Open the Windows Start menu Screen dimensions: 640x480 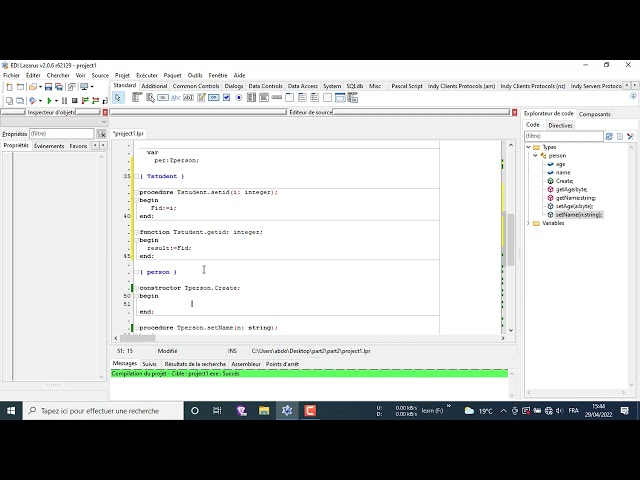(x=11, y=411)
